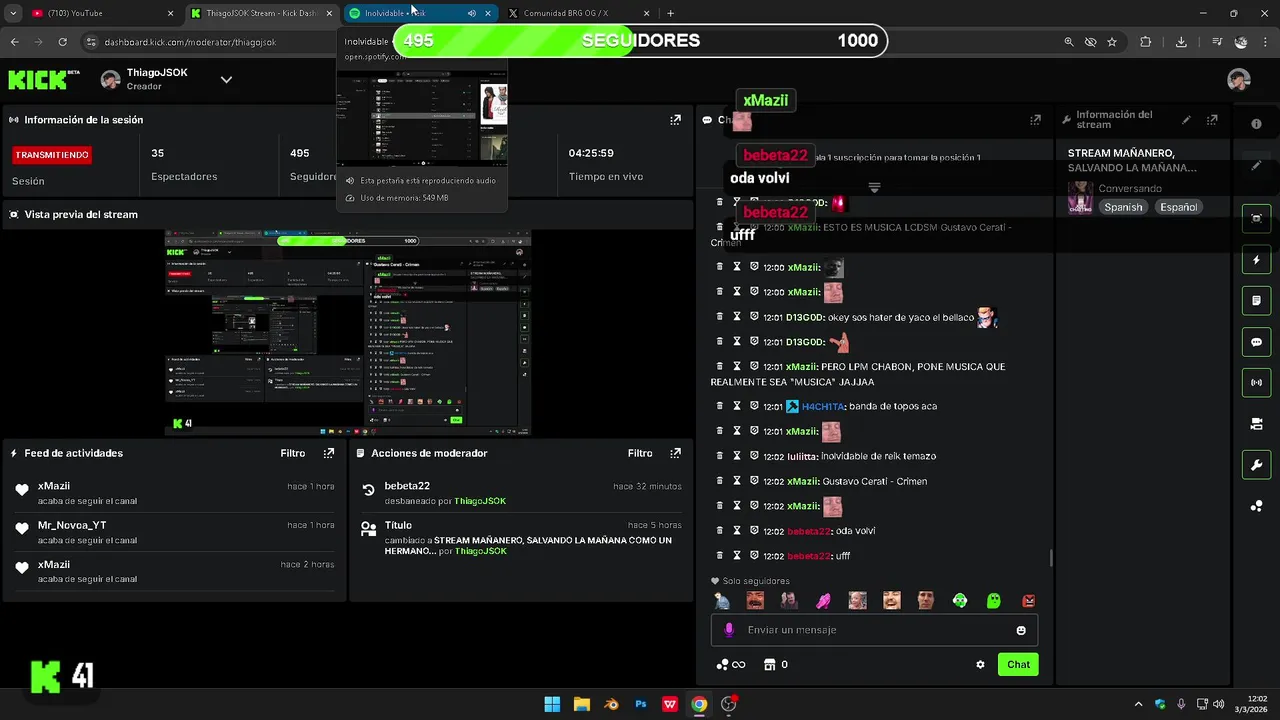Mute the Inolvidable Spotify tab audio

[471, 13]
